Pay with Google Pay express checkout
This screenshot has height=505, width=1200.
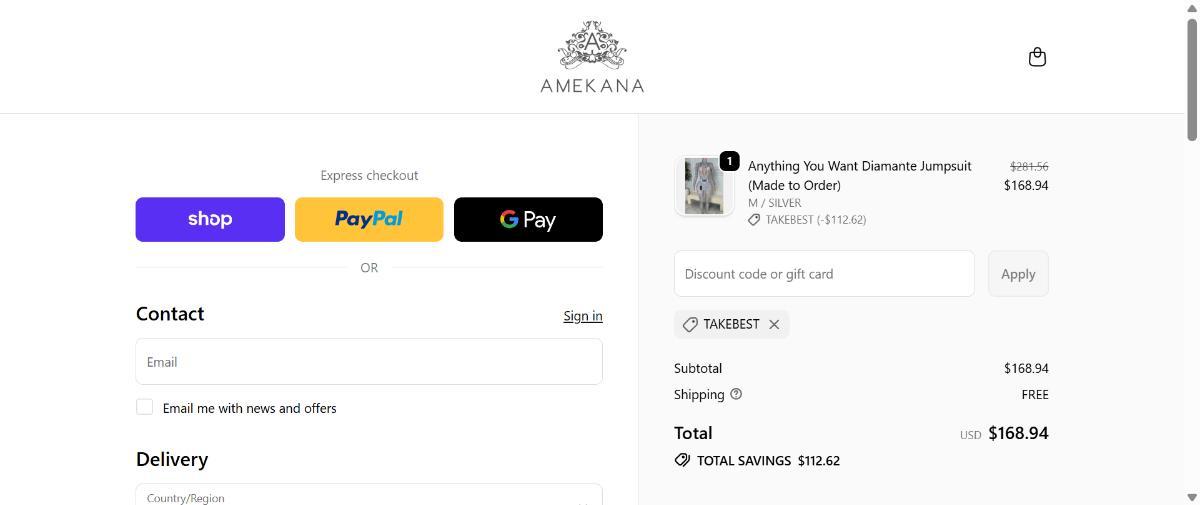[528, 219]
